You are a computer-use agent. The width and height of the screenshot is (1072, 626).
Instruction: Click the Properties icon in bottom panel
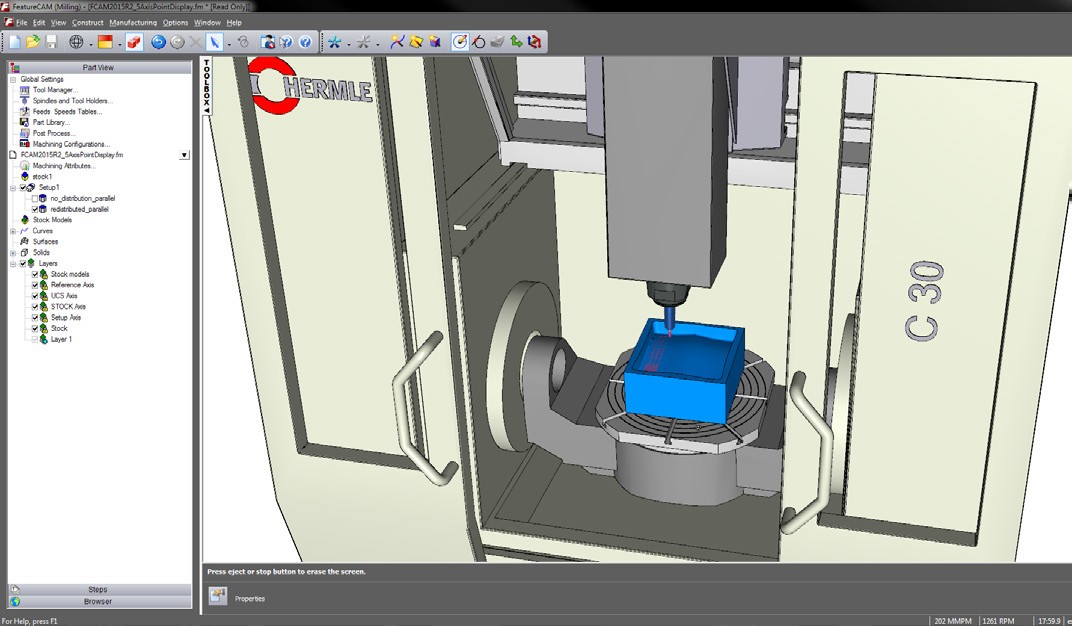click(x=218, y=597)
